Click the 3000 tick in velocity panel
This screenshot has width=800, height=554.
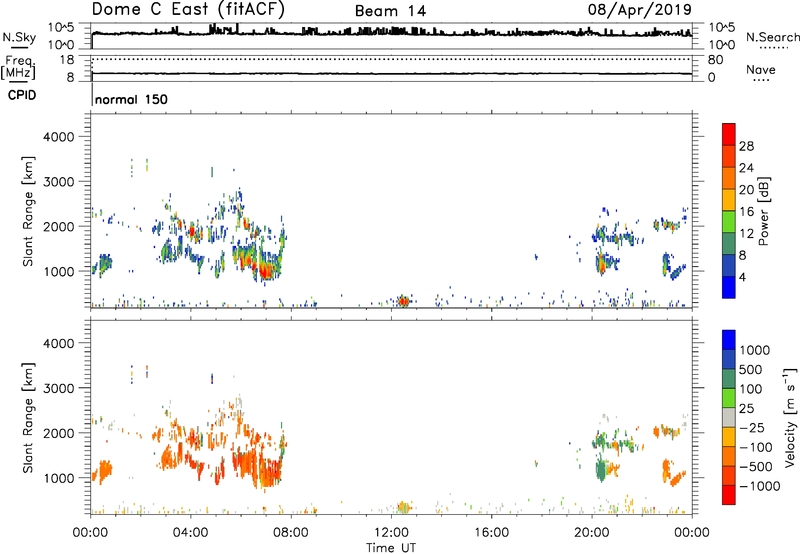[58, 388]
